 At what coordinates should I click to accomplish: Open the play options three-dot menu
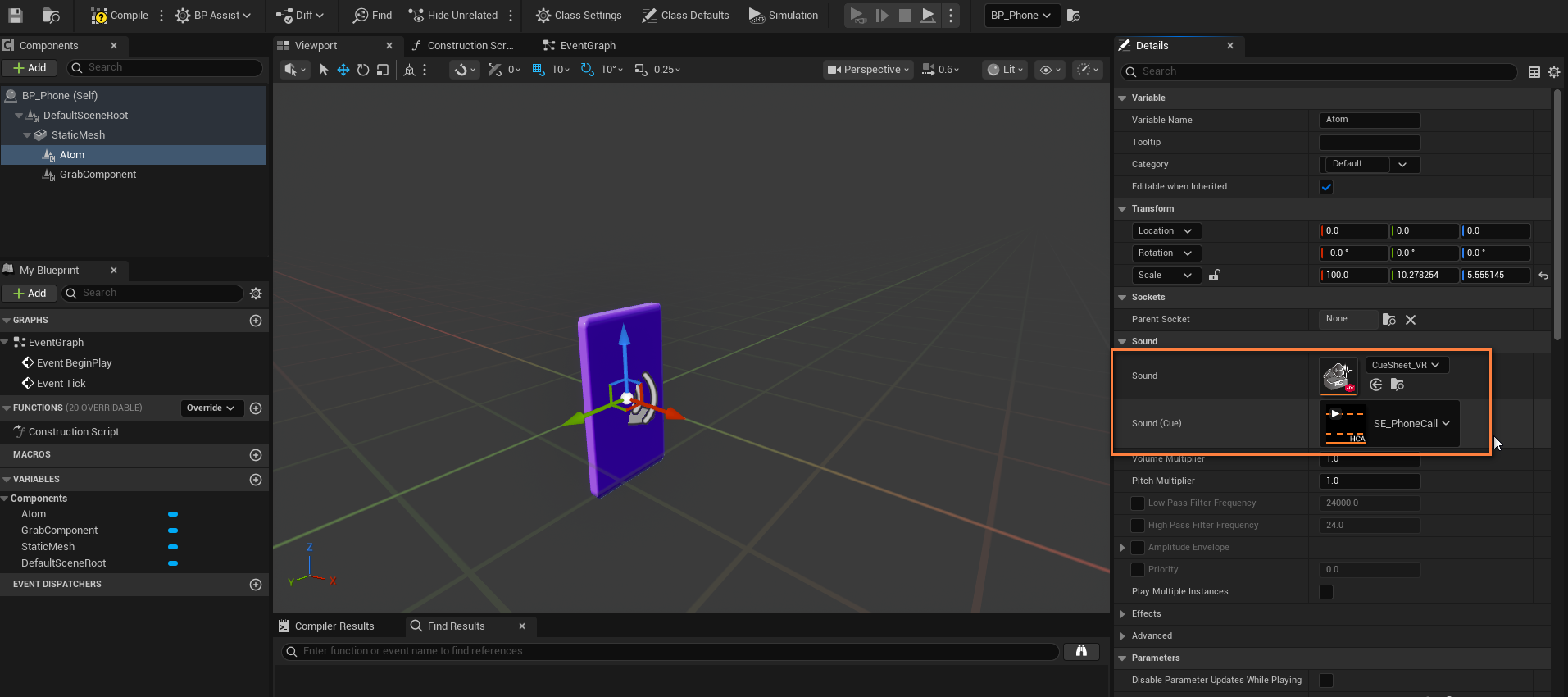tap(951, 15)
